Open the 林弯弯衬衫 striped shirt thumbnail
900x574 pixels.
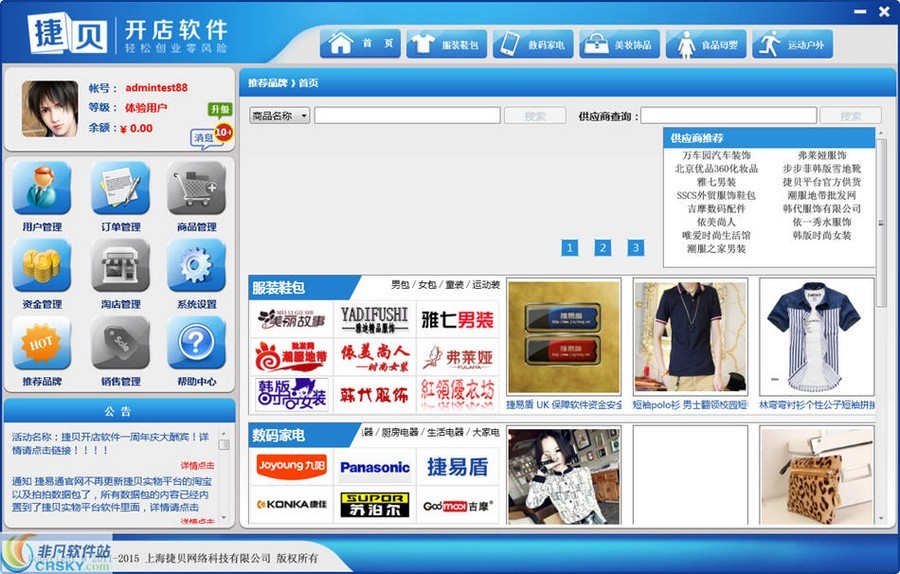[817, 336]
